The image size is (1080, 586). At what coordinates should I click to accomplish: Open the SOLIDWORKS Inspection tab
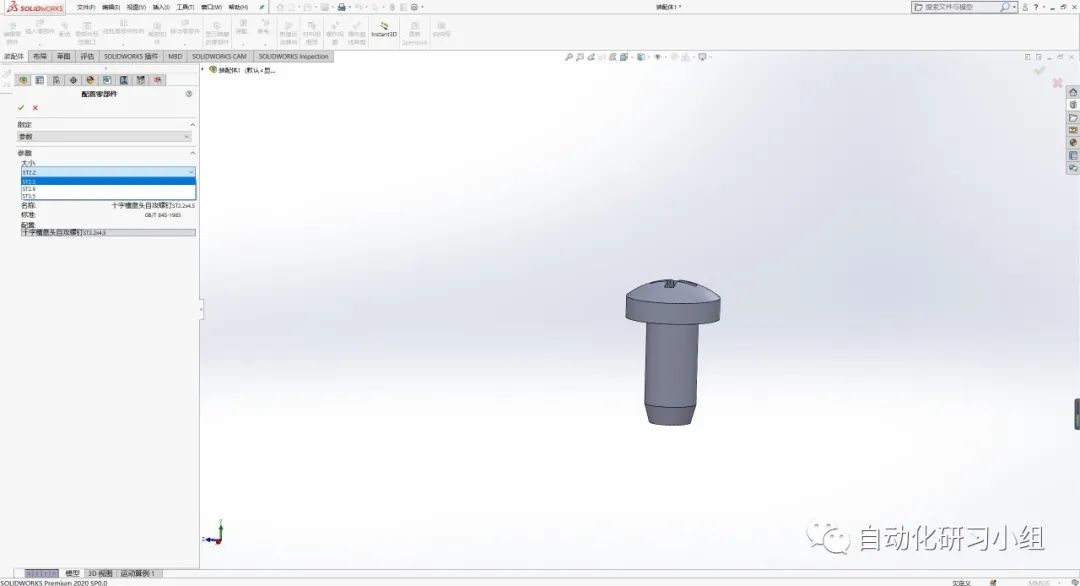pos(293,56)
